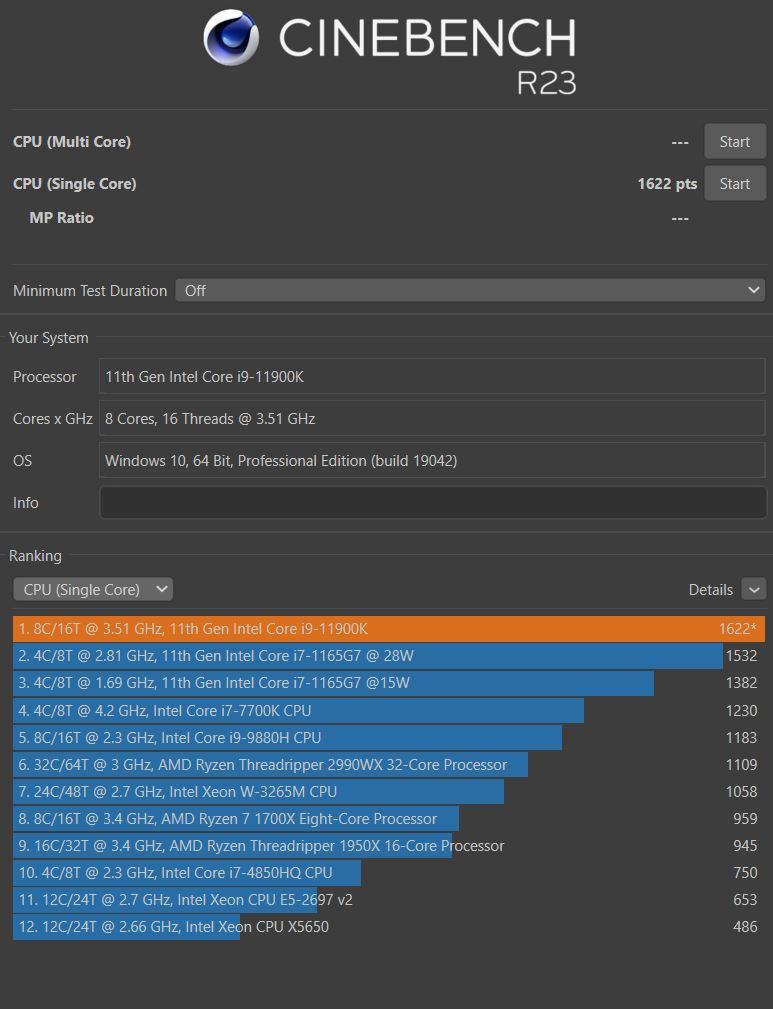The image size is (773, 1009).
Task: Select ranking row Threadripper 2990WX 32-Core
Action: click(x=389, y=764)
